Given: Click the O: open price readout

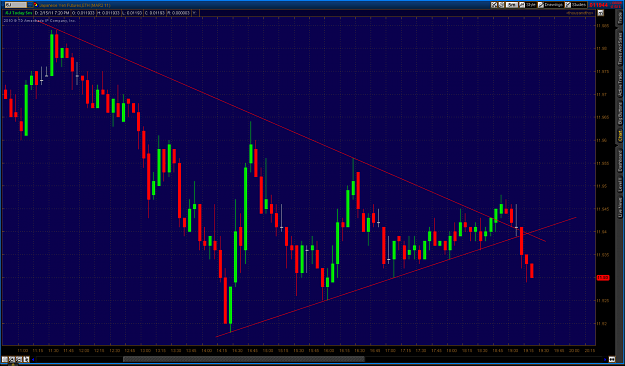Looking at the screenshot, I should click(x=84, y=13).
